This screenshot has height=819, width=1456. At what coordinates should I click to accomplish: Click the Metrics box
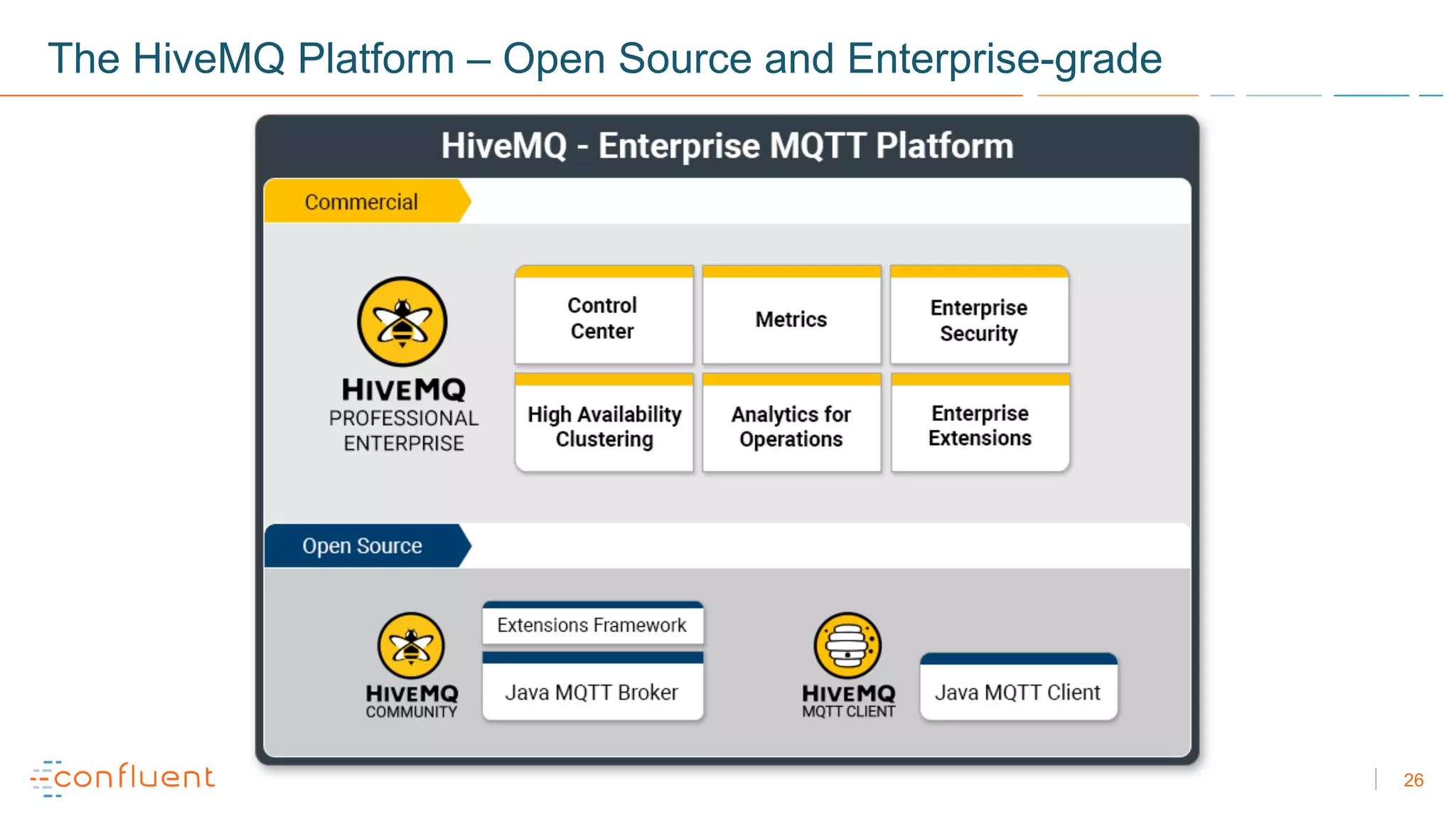(791, 319)
